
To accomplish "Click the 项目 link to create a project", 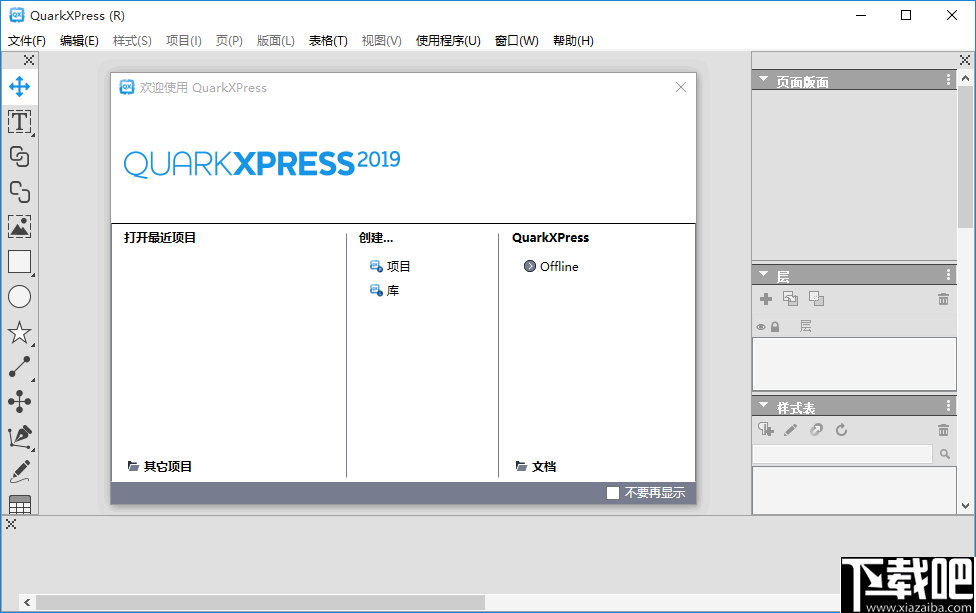I will 397,266.
